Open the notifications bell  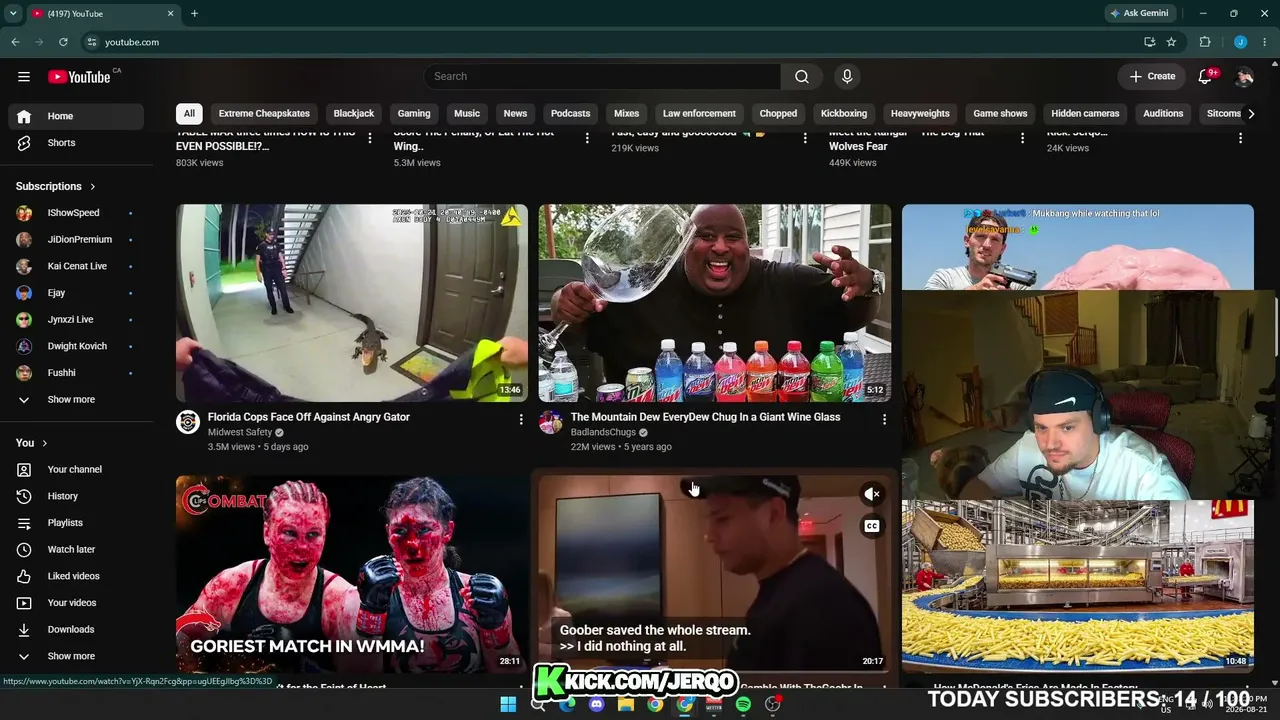pos(1206,76)
